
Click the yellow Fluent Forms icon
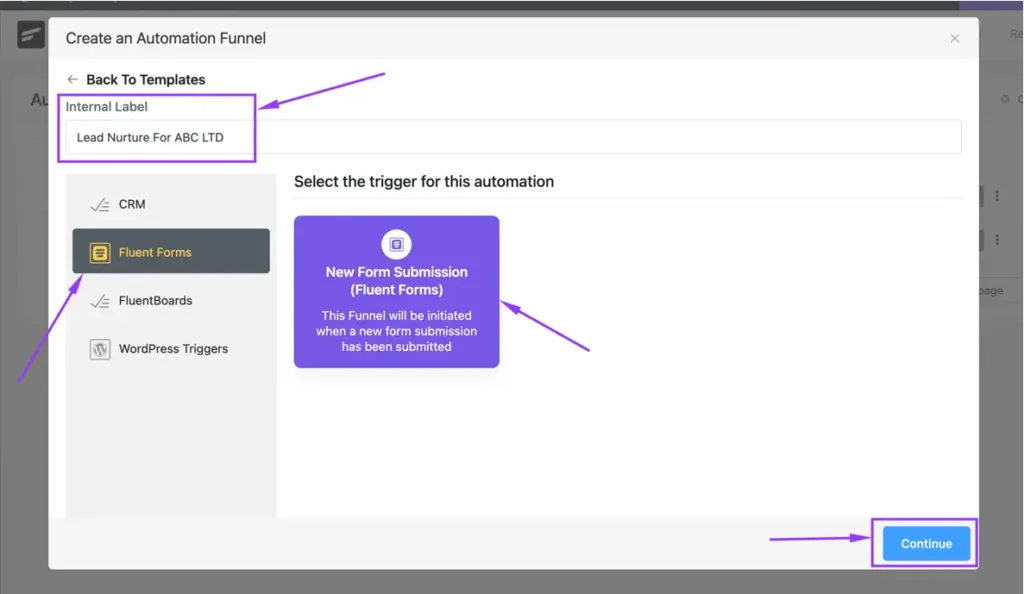coord(100,253)
